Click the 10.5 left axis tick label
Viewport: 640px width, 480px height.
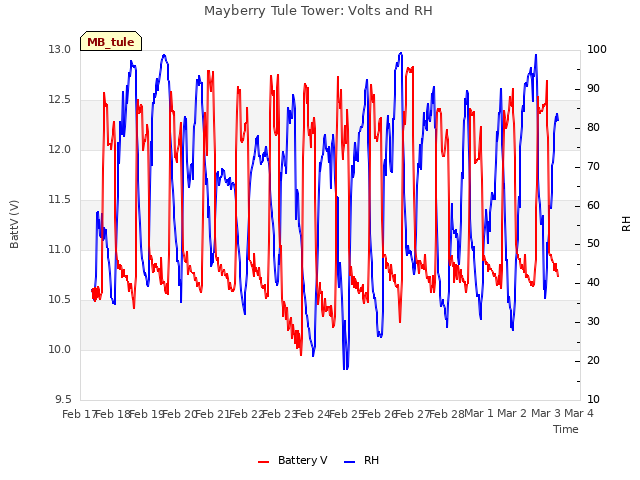coord(59,300)
